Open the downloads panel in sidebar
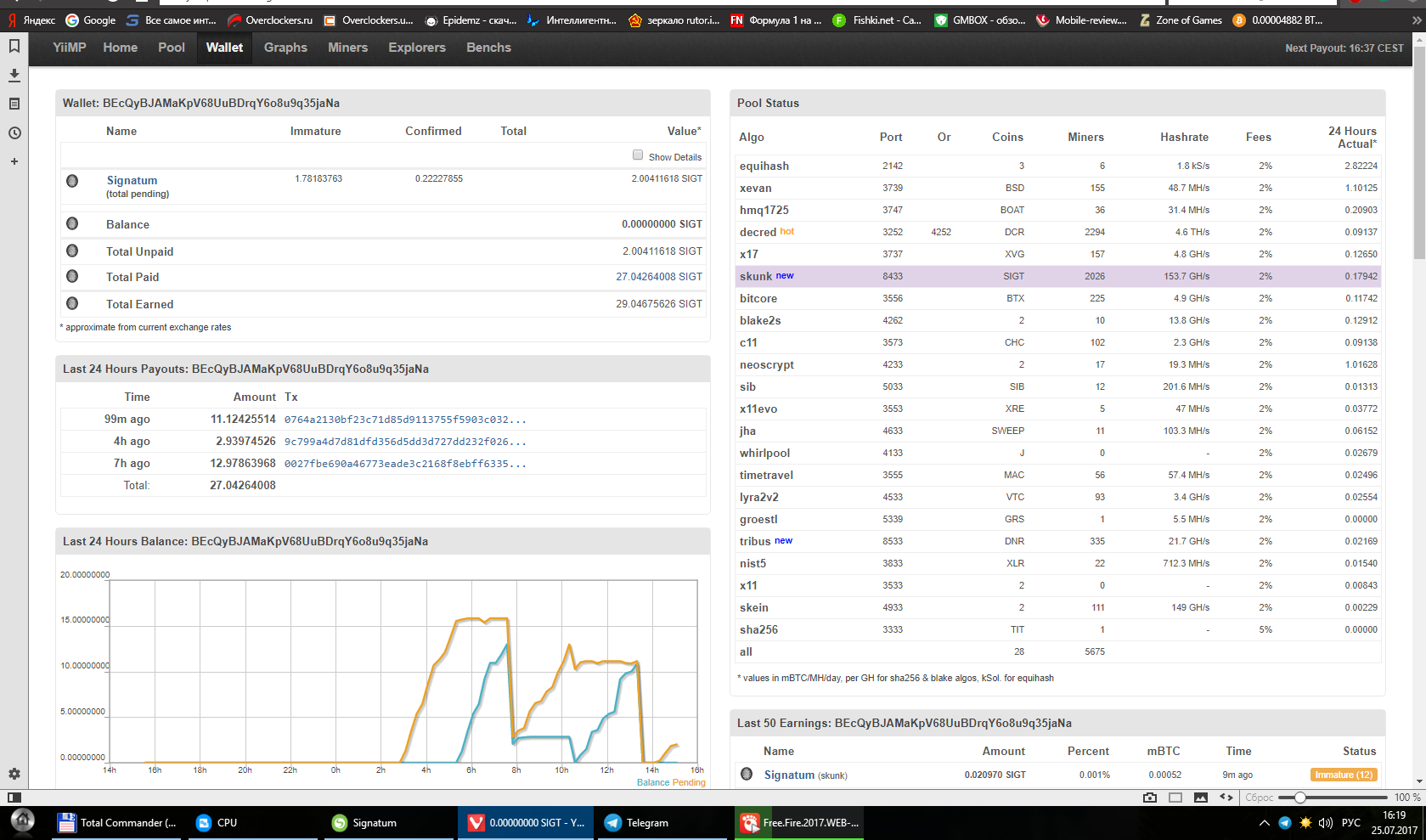Image resolution: width=1426 pixels, height=840 pixels. [x=14, y=76]
